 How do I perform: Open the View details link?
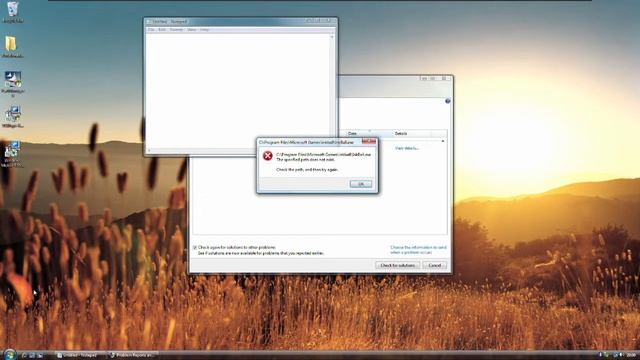tap(407, 148)
